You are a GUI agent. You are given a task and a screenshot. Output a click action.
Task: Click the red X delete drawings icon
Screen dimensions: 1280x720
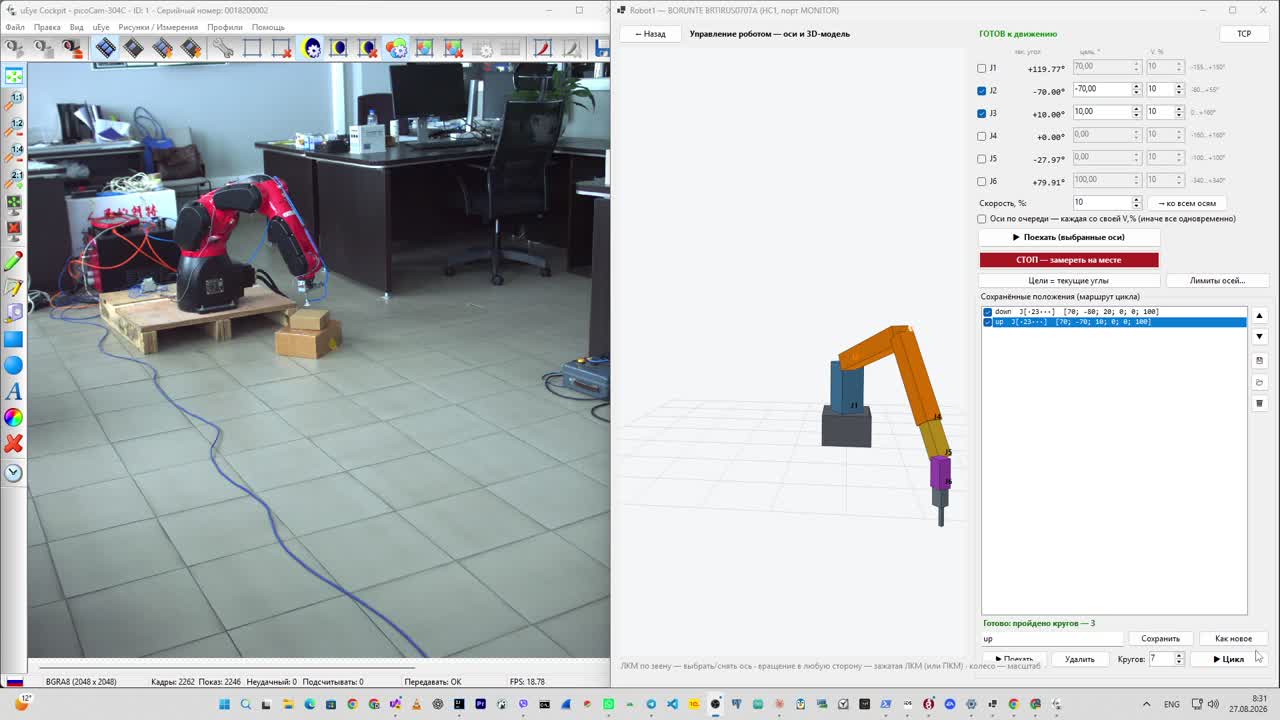click(x=14, y=443)
